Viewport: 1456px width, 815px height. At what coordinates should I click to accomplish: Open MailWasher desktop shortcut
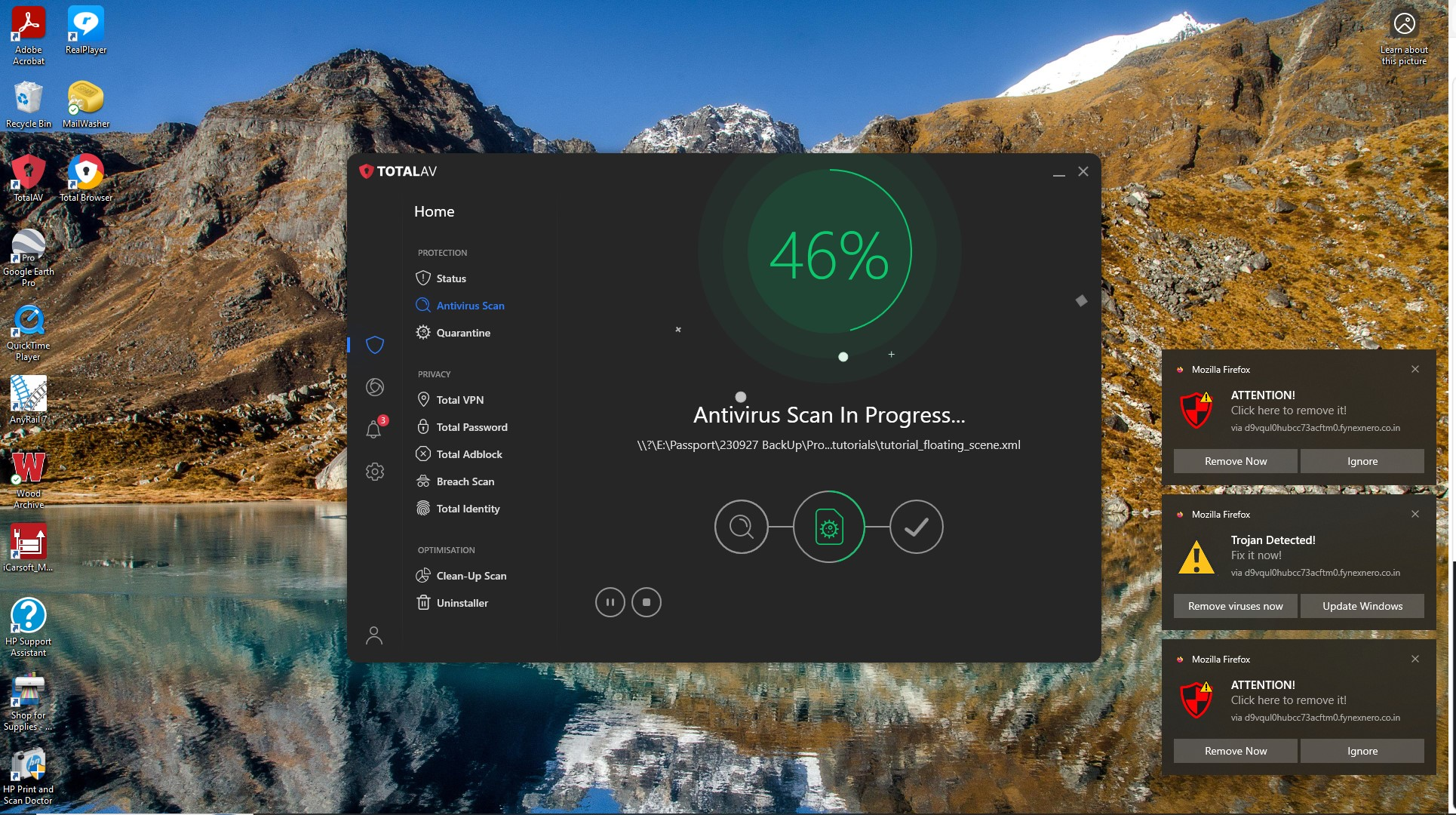click(86, 104)
